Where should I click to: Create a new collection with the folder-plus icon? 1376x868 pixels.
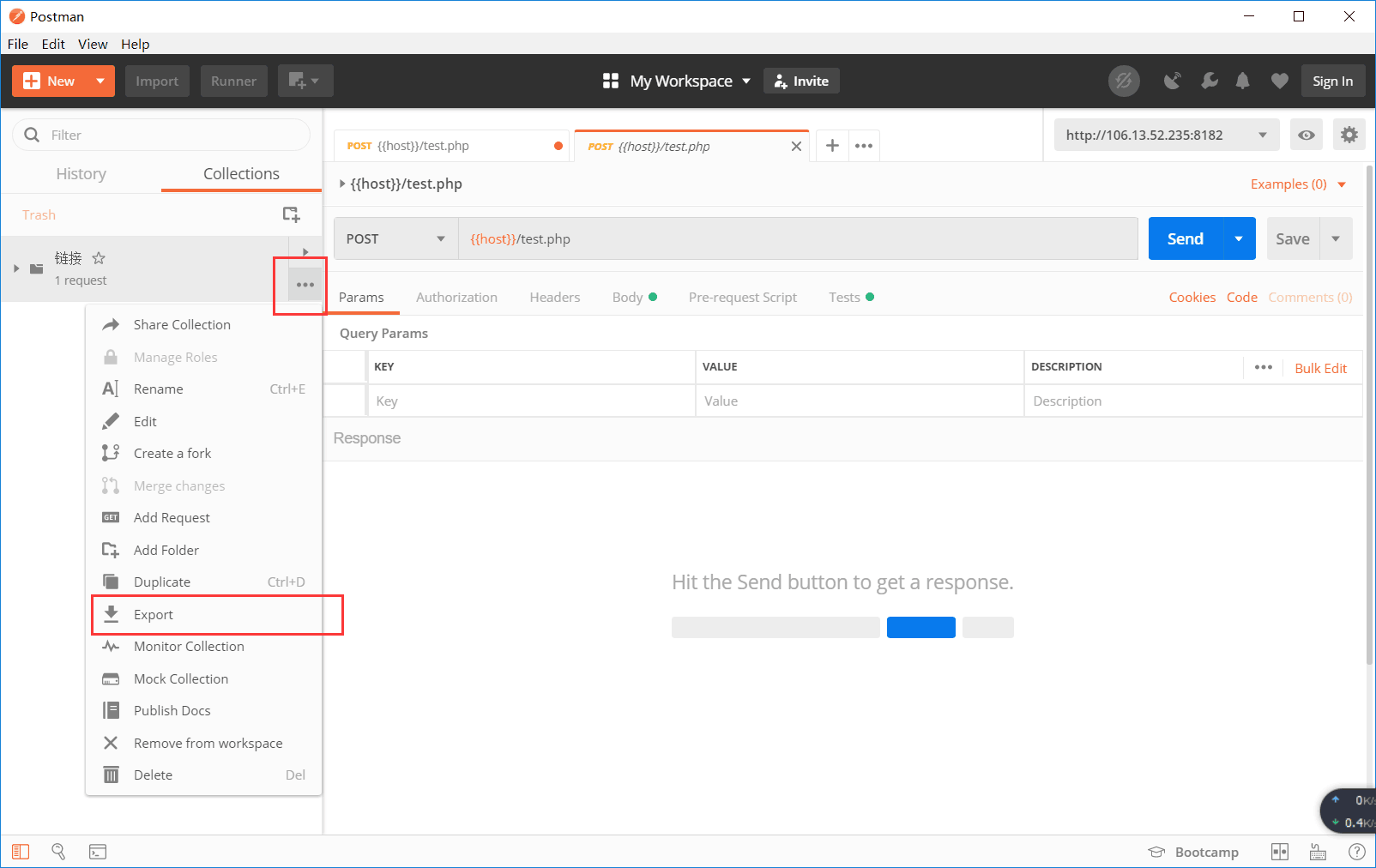pyautogui.click(x=292, y=214)
